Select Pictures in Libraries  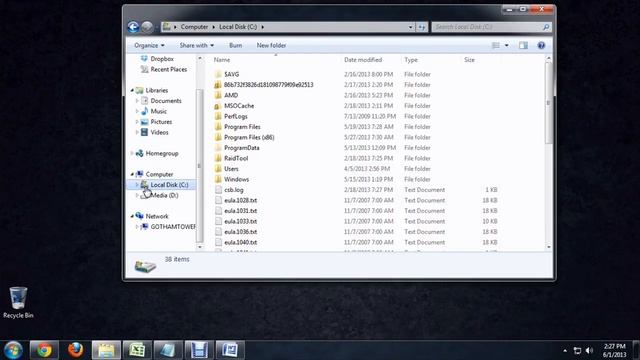[x=161, y=122]
